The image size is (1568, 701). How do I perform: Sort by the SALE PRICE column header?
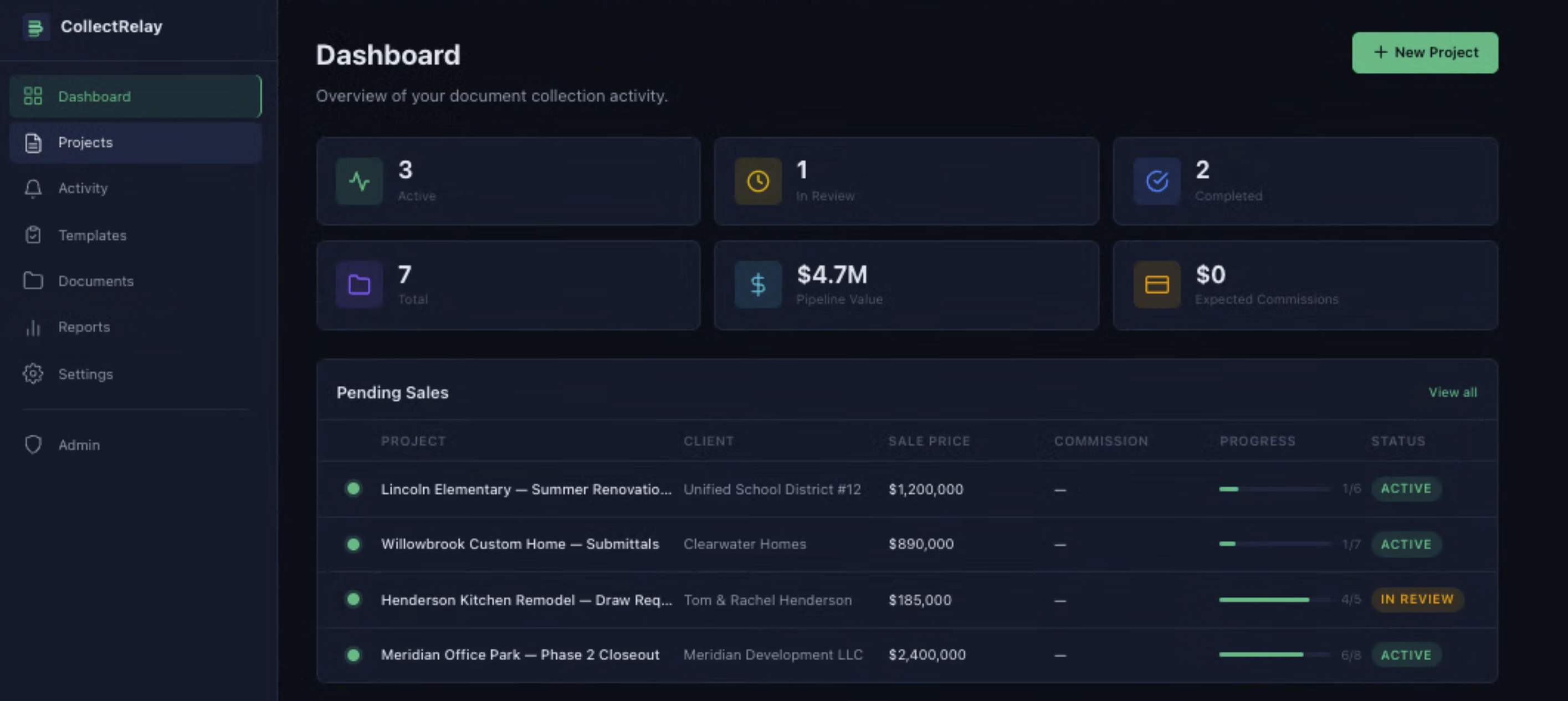pos(929,441)
